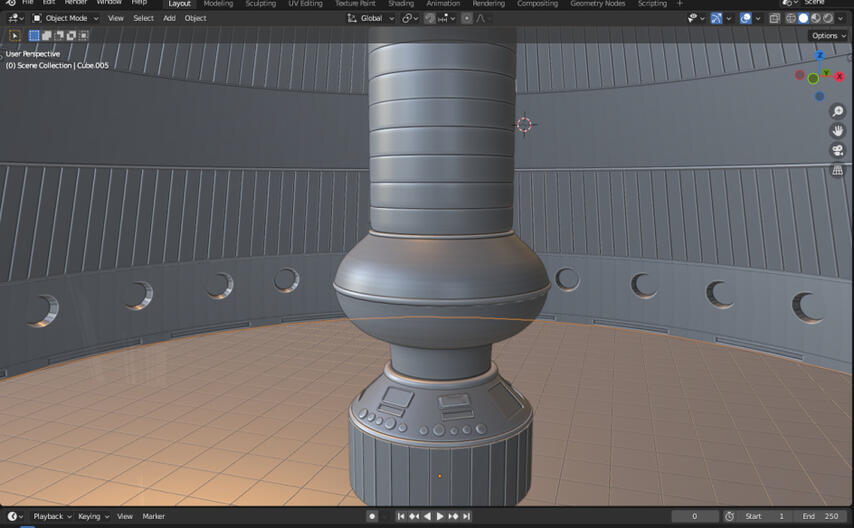Viewport: 854px width, 528px height.
Task: Click the red X axis on the gizmo
Action: coord(839,77)
